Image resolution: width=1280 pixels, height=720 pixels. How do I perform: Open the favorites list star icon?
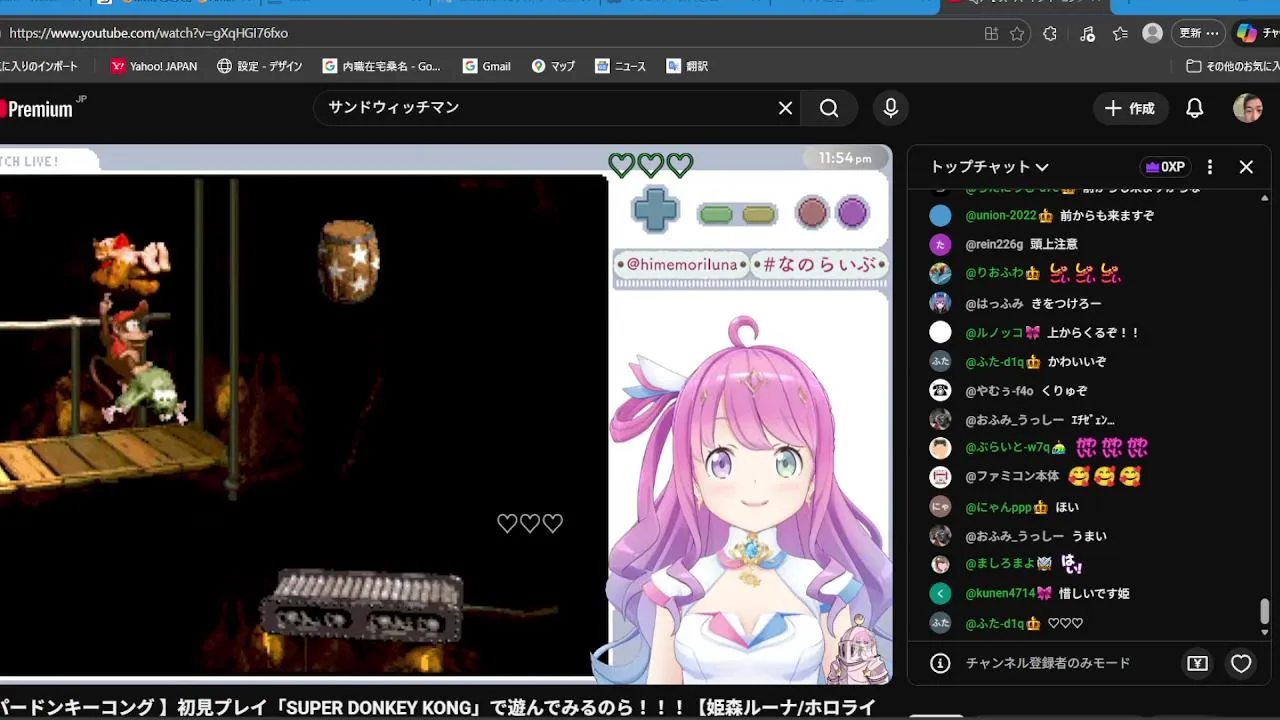(1120, 33)
